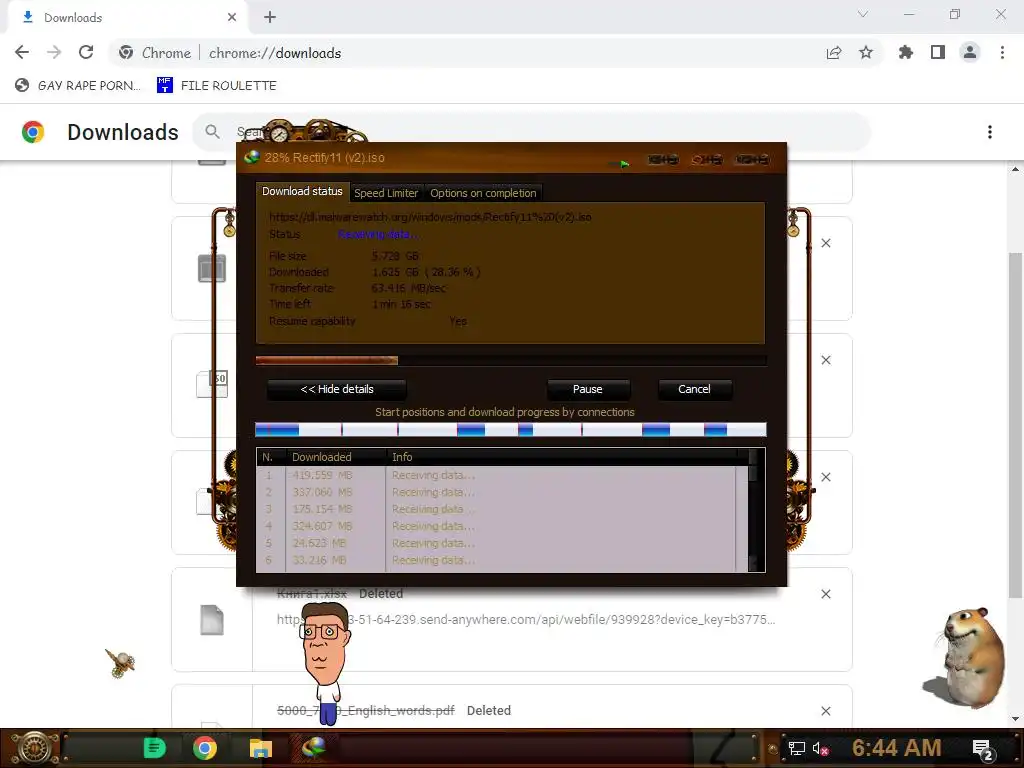
Task: Bookmark this page with the star icon
Action: 866,53
